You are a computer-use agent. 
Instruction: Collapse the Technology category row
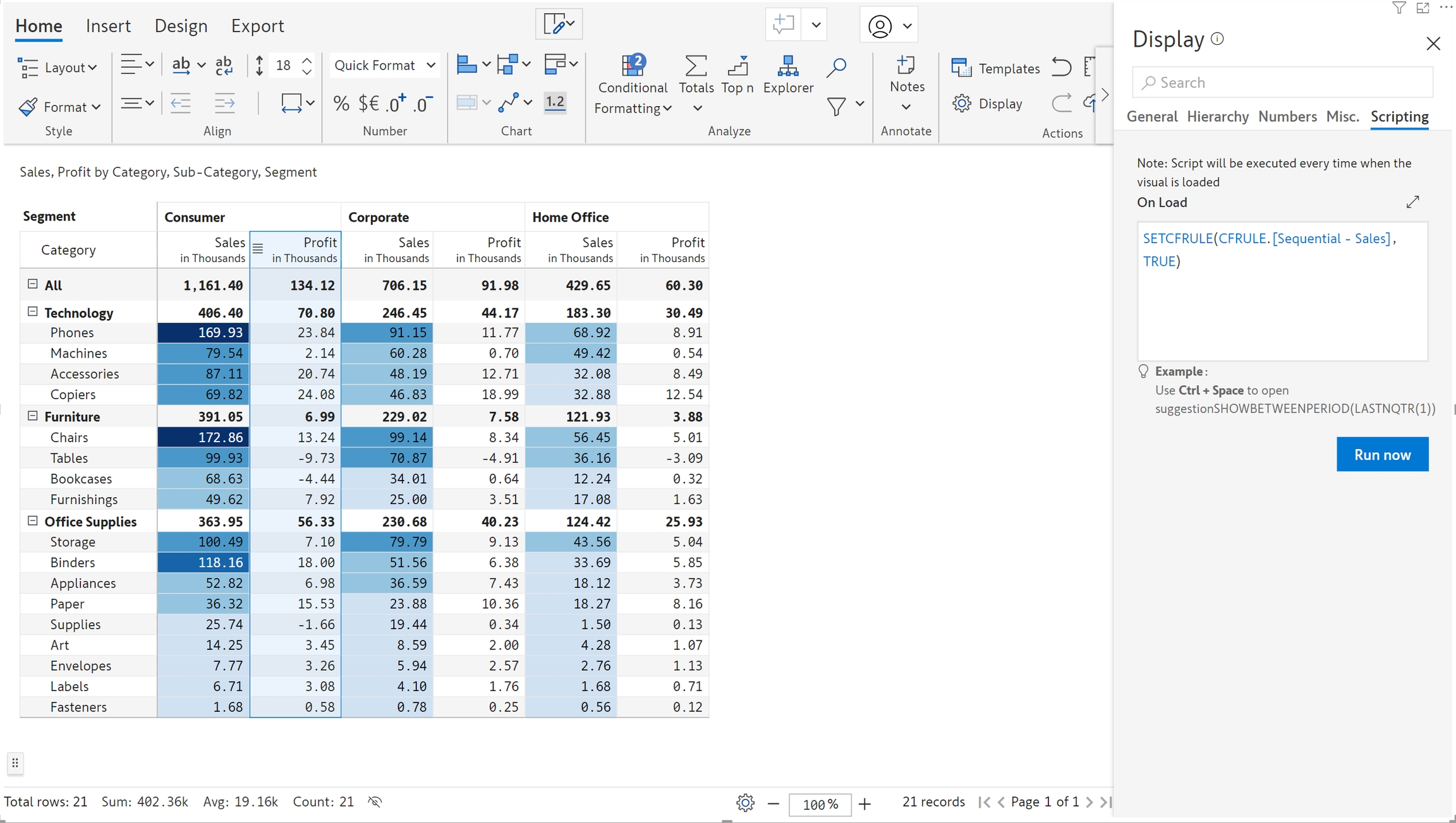pyautogui.click(x=33, y=311)
